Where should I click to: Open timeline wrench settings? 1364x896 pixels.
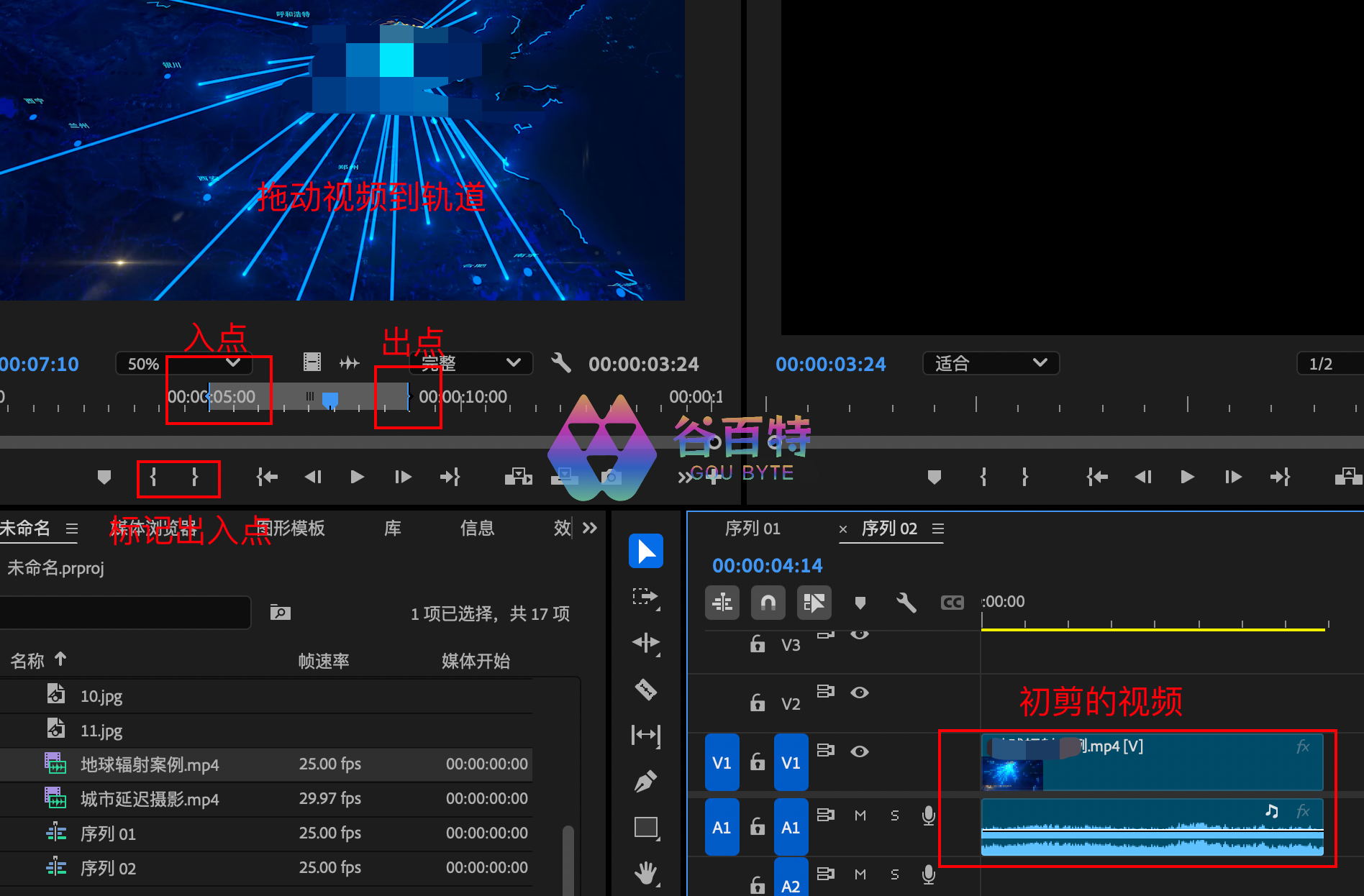(x=906, y=603)
